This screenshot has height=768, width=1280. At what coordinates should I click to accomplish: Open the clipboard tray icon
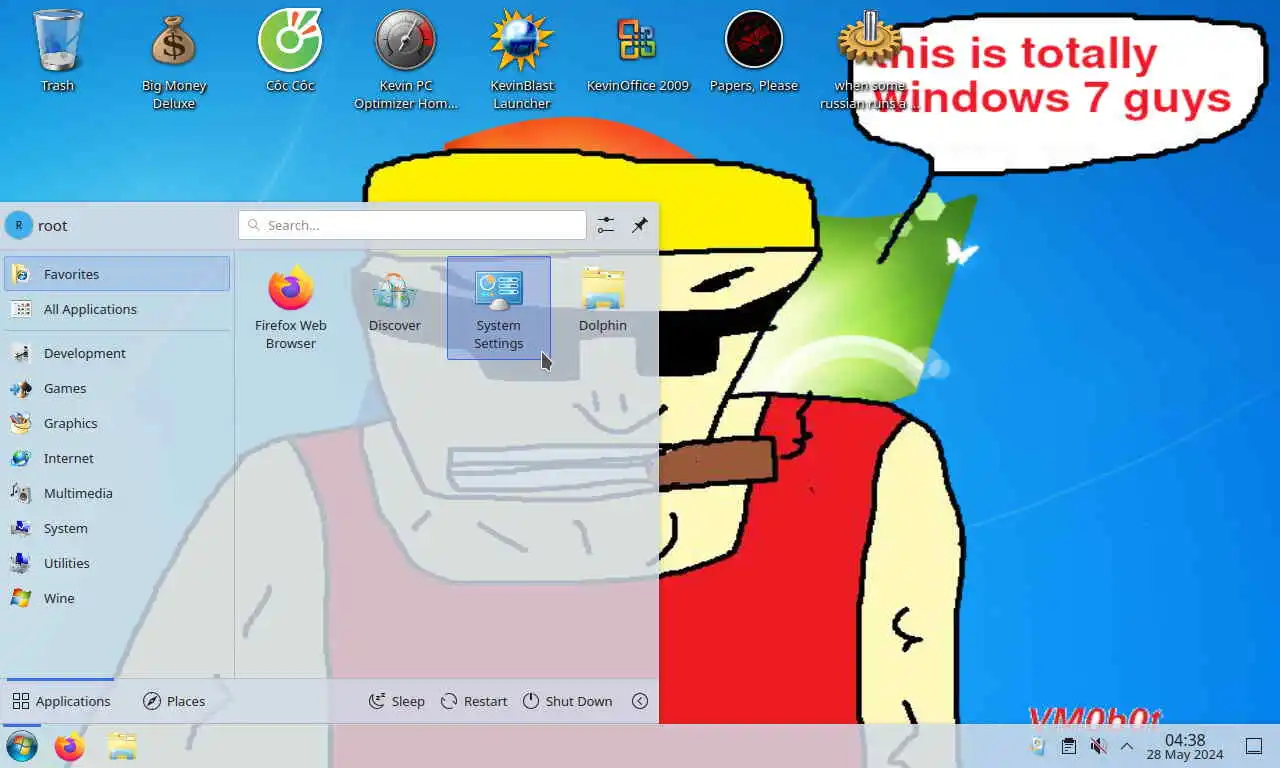click(1069, 746)
